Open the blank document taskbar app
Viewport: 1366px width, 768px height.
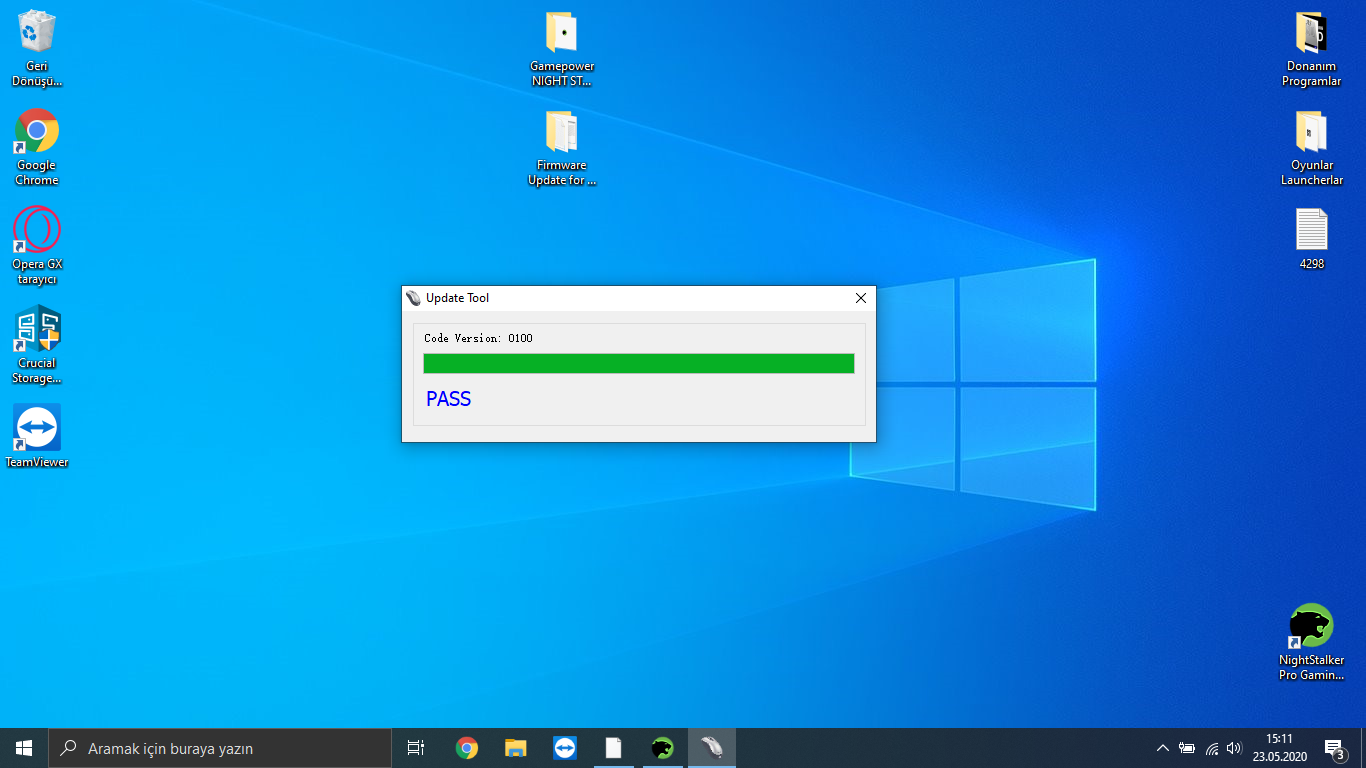click(614, 748)
